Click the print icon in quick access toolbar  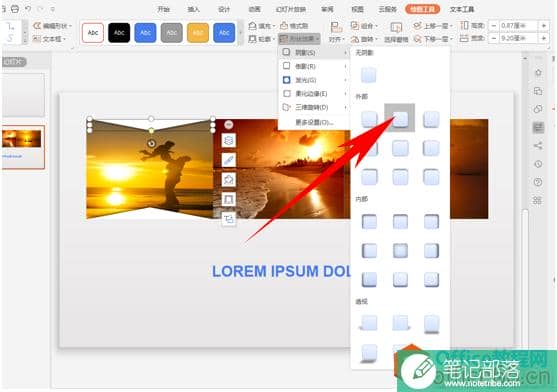click(15, 9)
